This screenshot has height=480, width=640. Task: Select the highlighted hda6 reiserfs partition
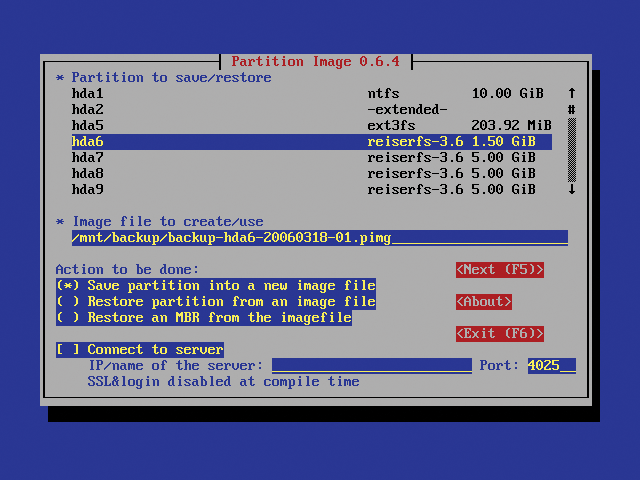pos(300,142)
